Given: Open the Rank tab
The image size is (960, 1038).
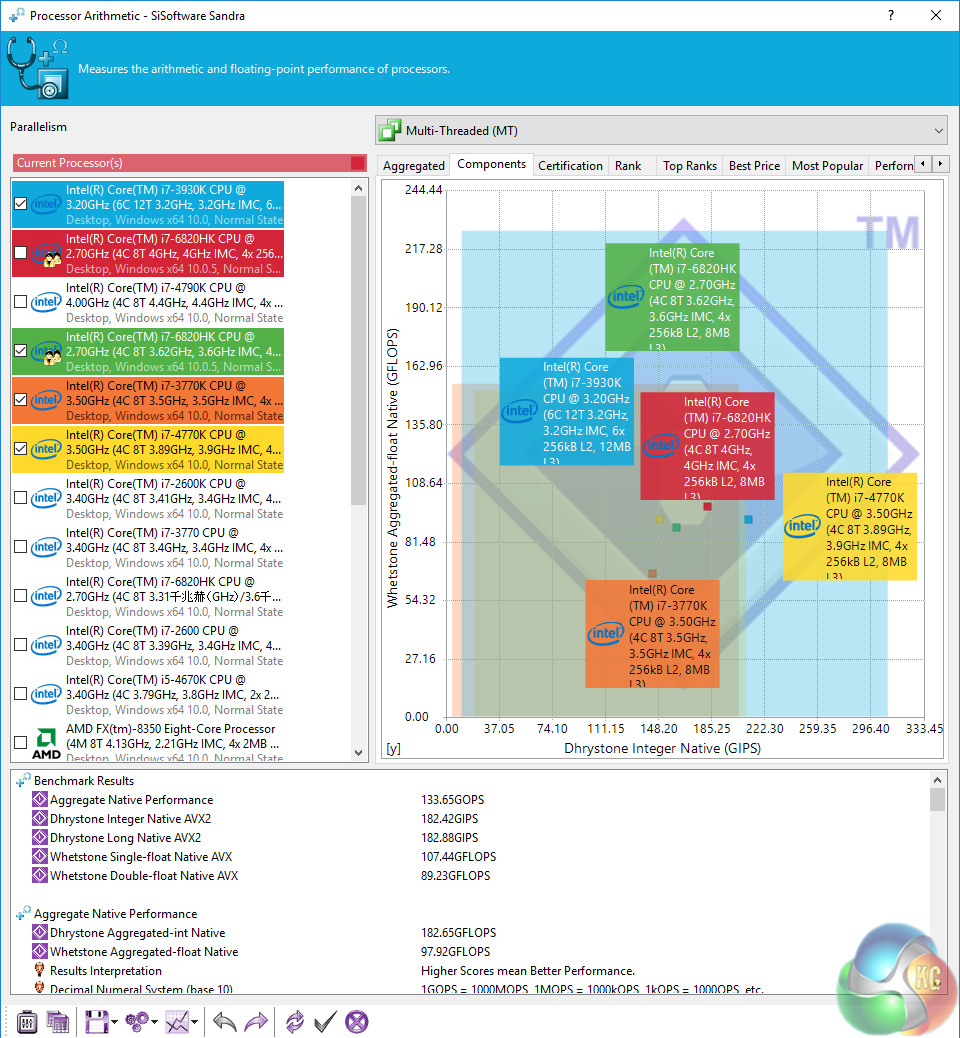Looking at the screenshot, I should point(628,165).
